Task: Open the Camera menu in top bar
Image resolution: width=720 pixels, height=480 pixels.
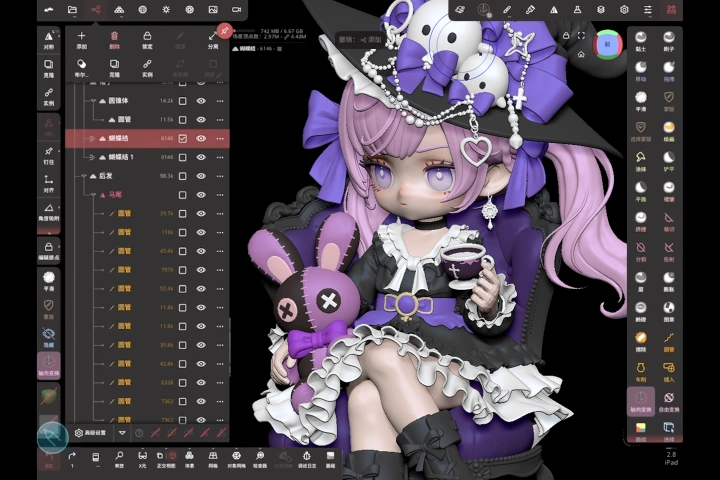Action: [x=236, y=10]
